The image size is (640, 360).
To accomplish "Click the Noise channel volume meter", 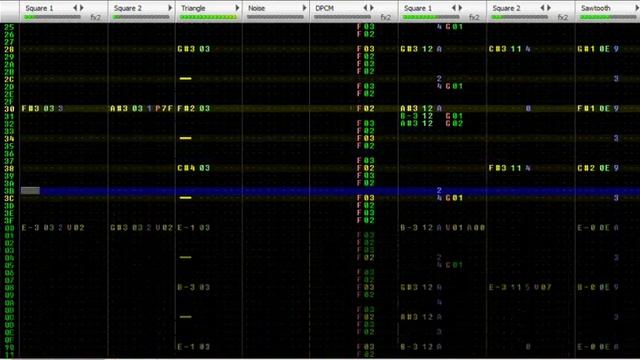I will (x=276, y=17).
